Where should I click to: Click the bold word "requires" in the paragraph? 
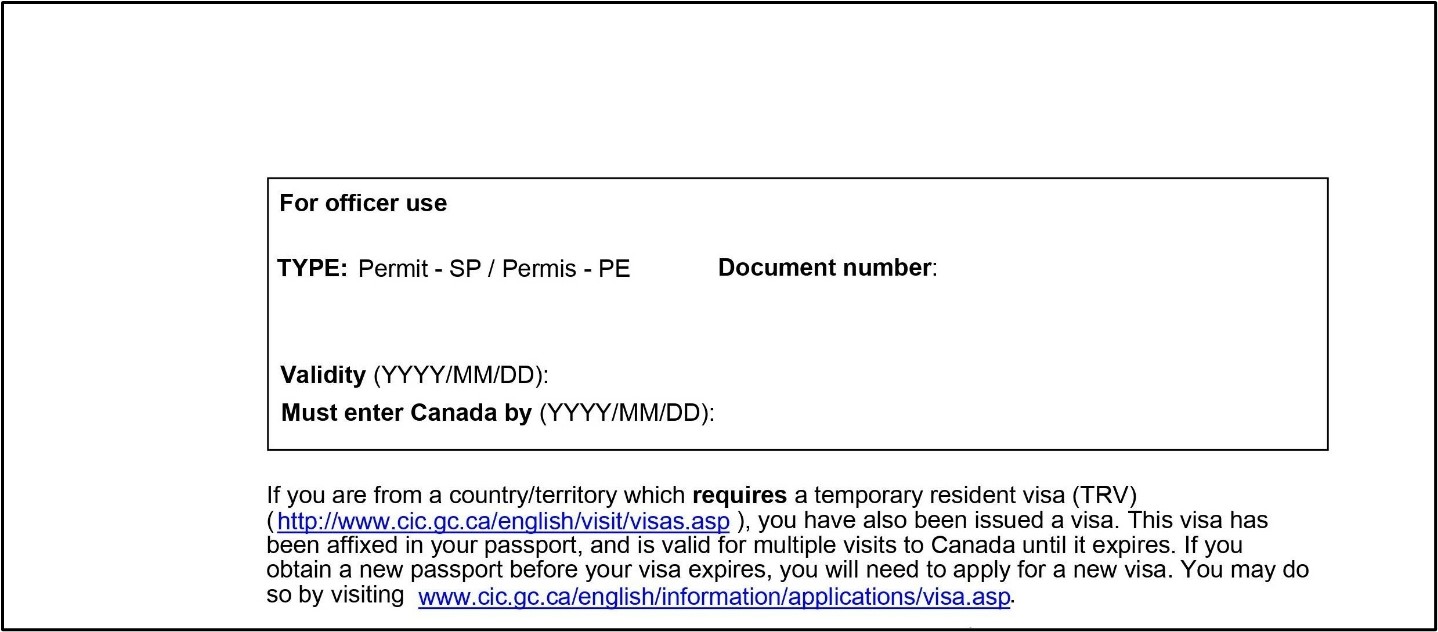click(739, 495)
